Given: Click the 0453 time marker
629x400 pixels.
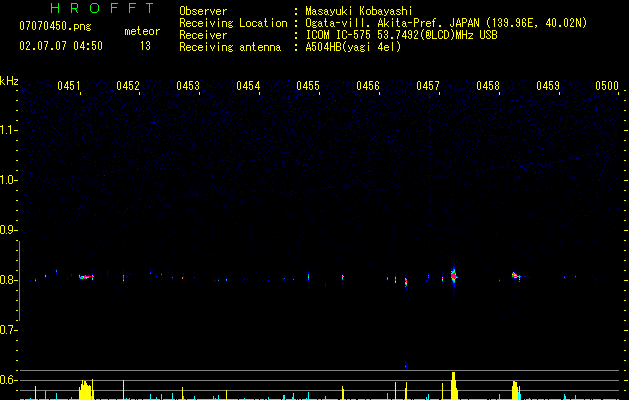Looking at the screenshot, I should click(x=188, y=85).
